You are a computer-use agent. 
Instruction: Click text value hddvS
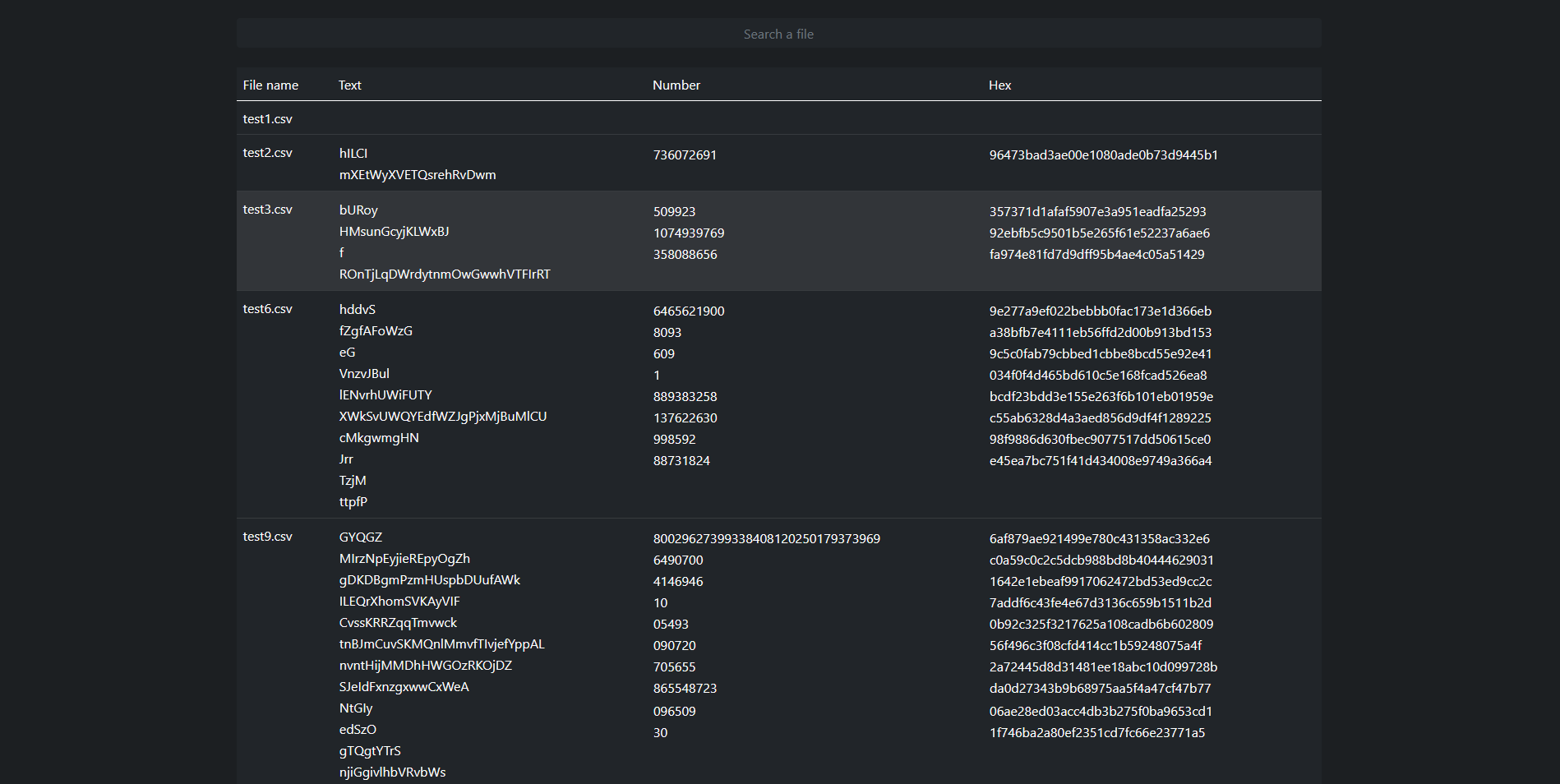[x=358, y=310]
